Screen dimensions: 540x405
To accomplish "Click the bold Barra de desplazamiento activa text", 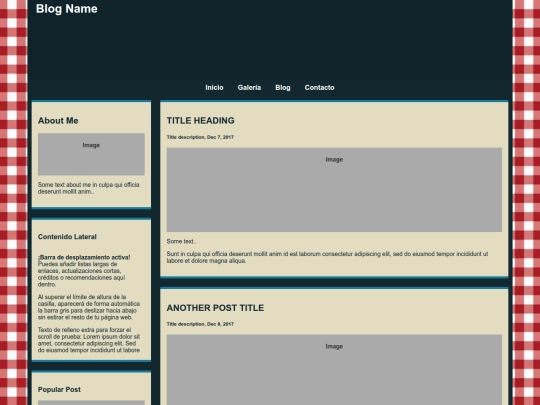I will click(84, 257).
